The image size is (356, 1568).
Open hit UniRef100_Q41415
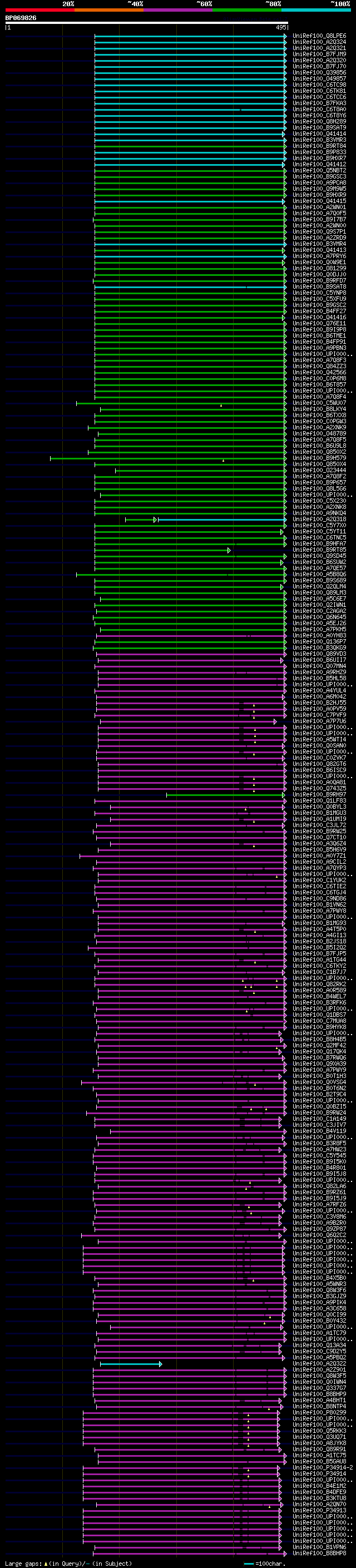point(319,201)
